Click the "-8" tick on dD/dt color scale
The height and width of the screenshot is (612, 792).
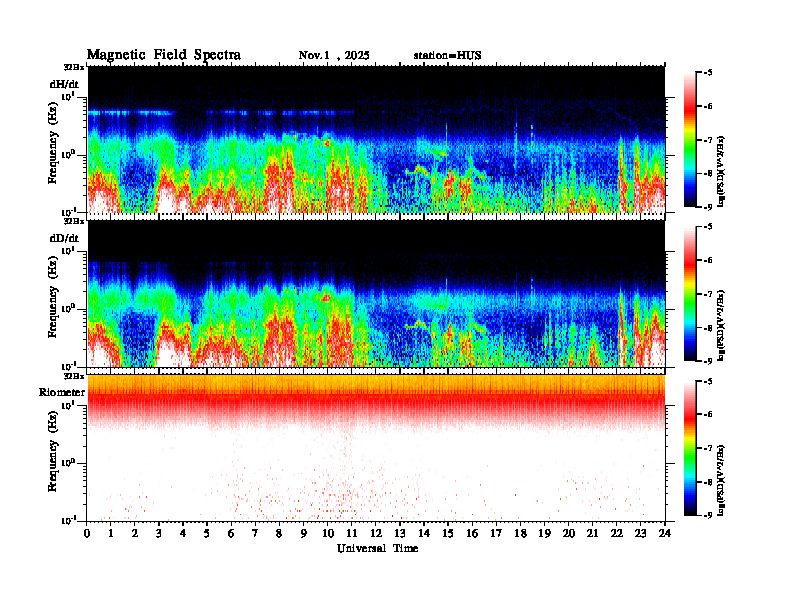(708, 328)
